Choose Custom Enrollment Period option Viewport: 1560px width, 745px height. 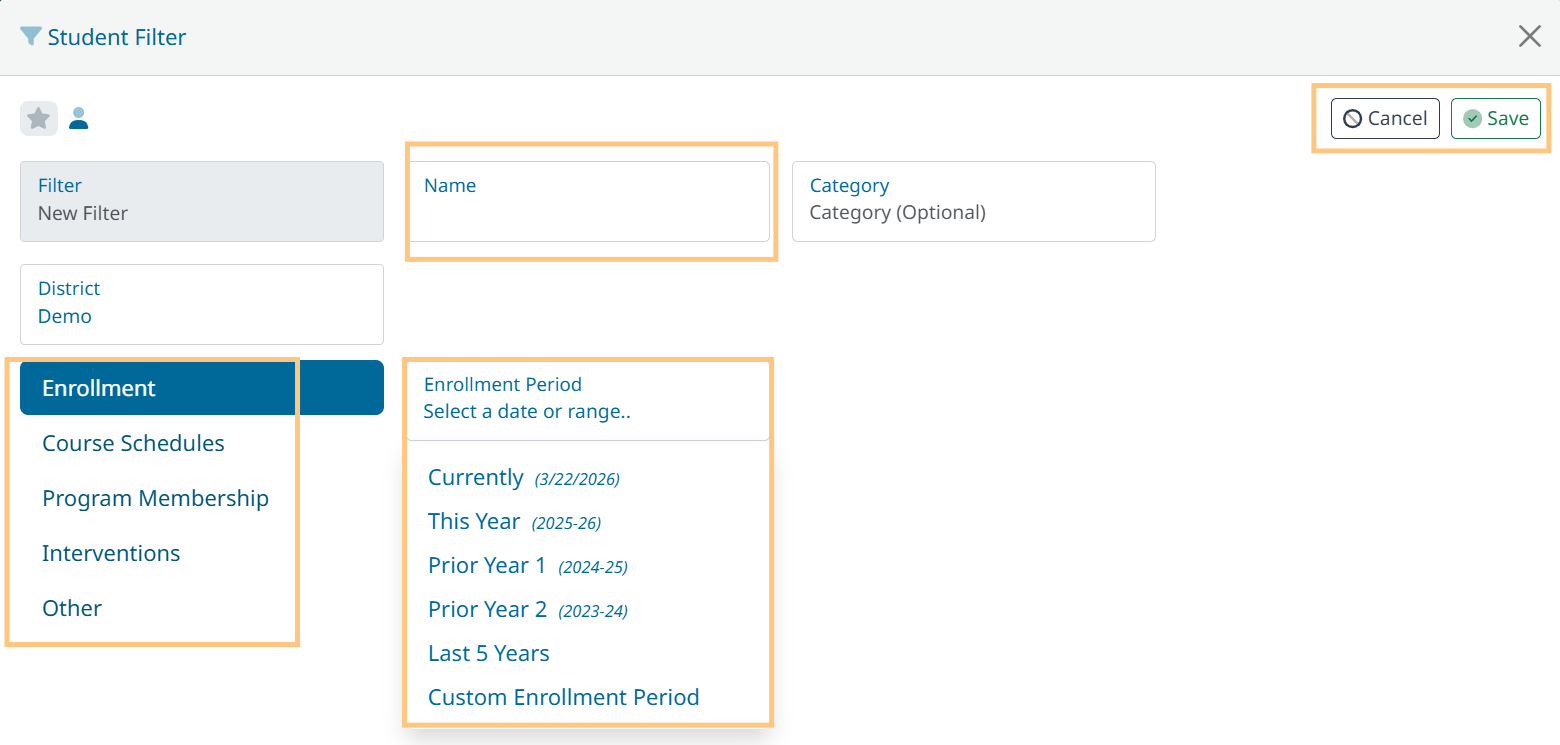(563, 697)
